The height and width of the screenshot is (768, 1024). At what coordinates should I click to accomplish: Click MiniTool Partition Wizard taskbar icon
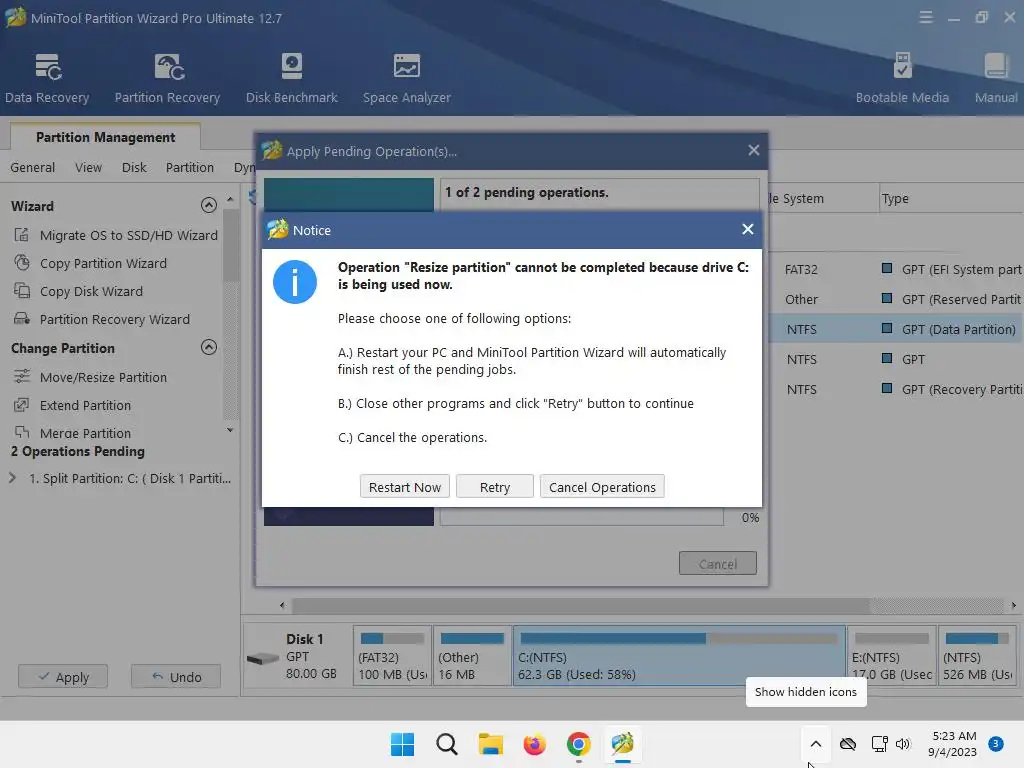click(x=622, y=744)
